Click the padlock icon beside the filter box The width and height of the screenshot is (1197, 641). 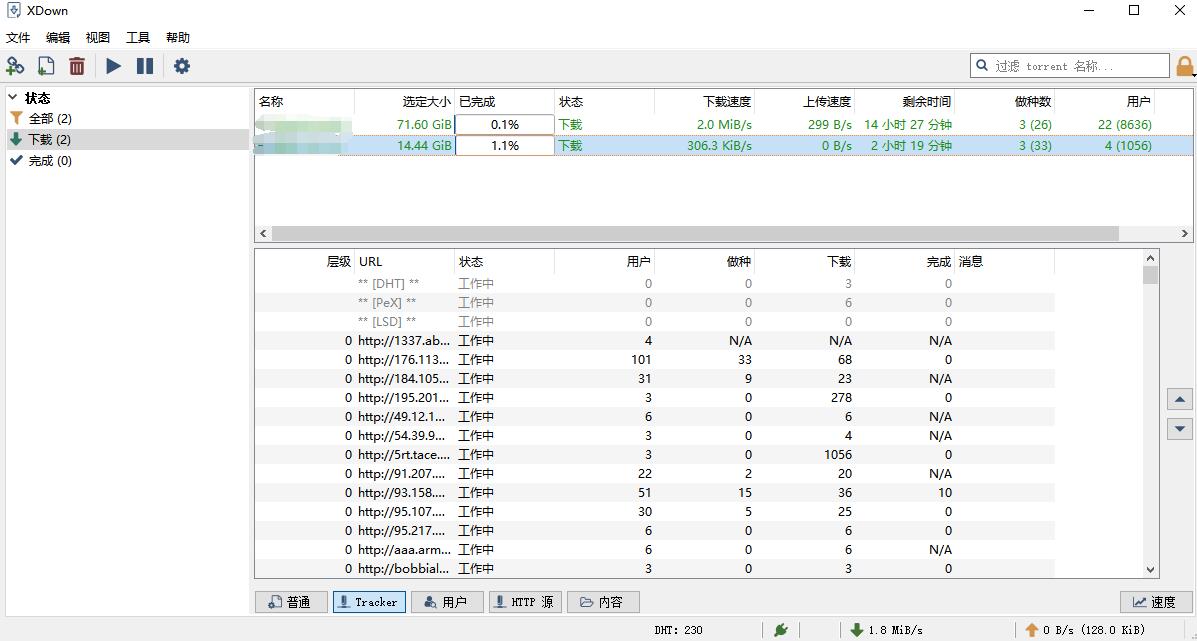coord(1185,64)
